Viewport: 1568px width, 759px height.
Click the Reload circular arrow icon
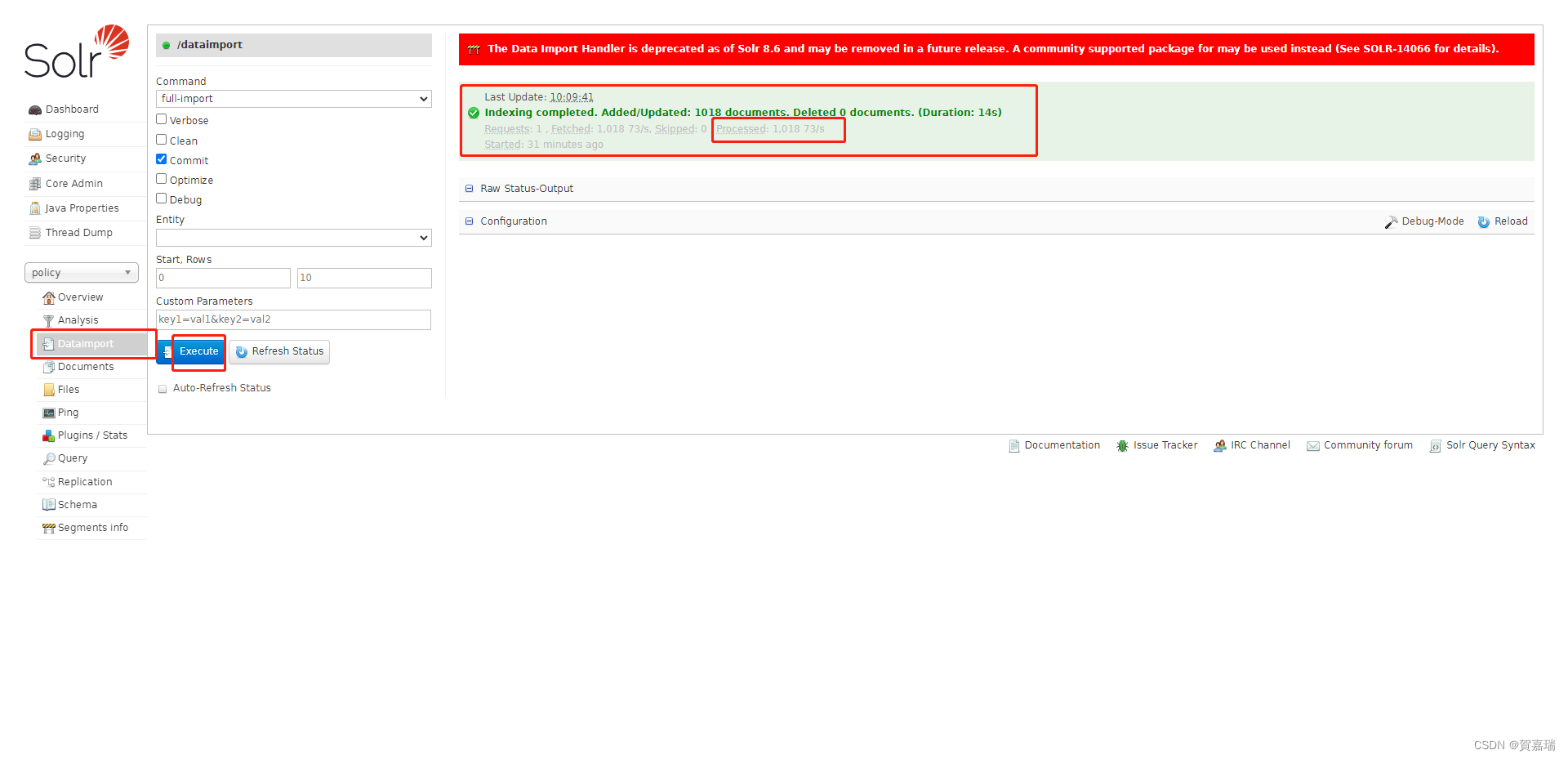1484,222
